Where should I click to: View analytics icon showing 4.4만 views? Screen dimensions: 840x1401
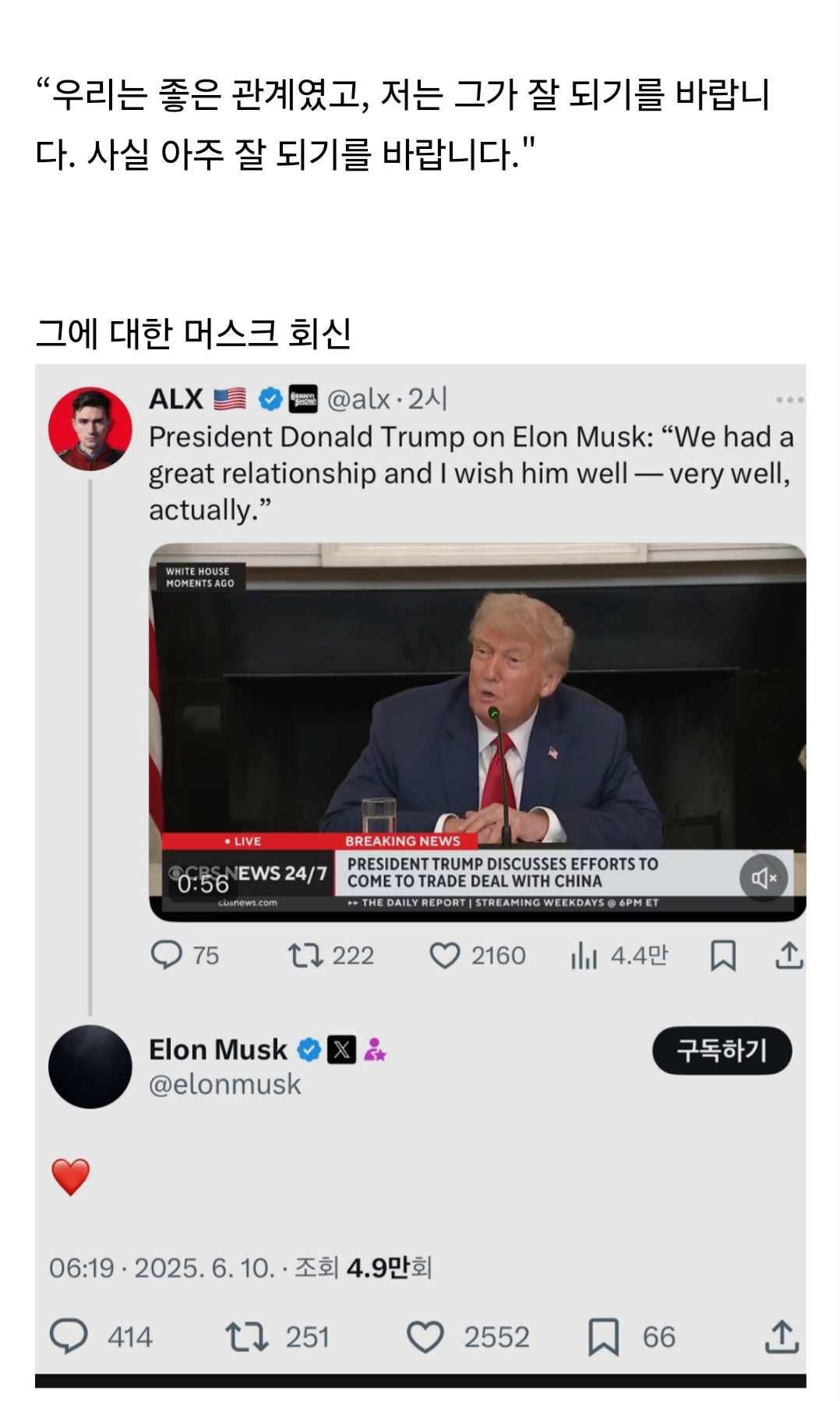(584, 955)
